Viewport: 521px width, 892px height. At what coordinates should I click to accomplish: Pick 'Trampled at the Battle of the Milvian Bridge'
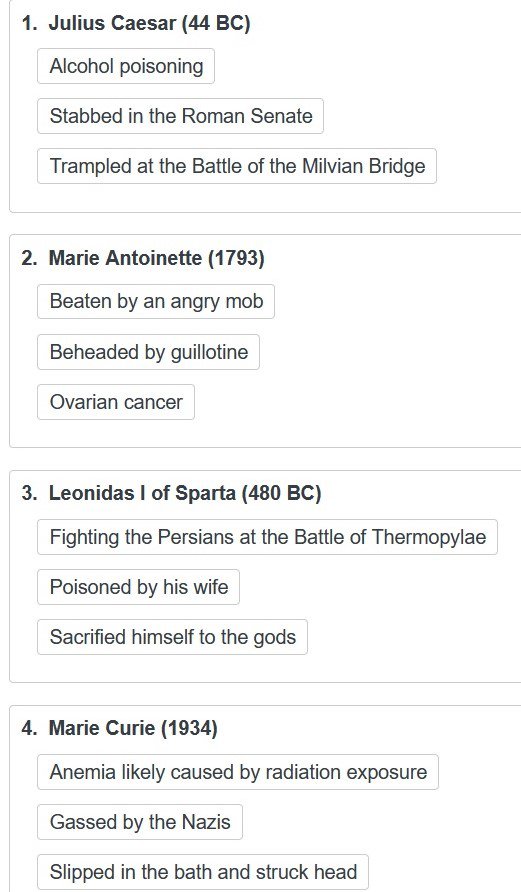point(237,166)
